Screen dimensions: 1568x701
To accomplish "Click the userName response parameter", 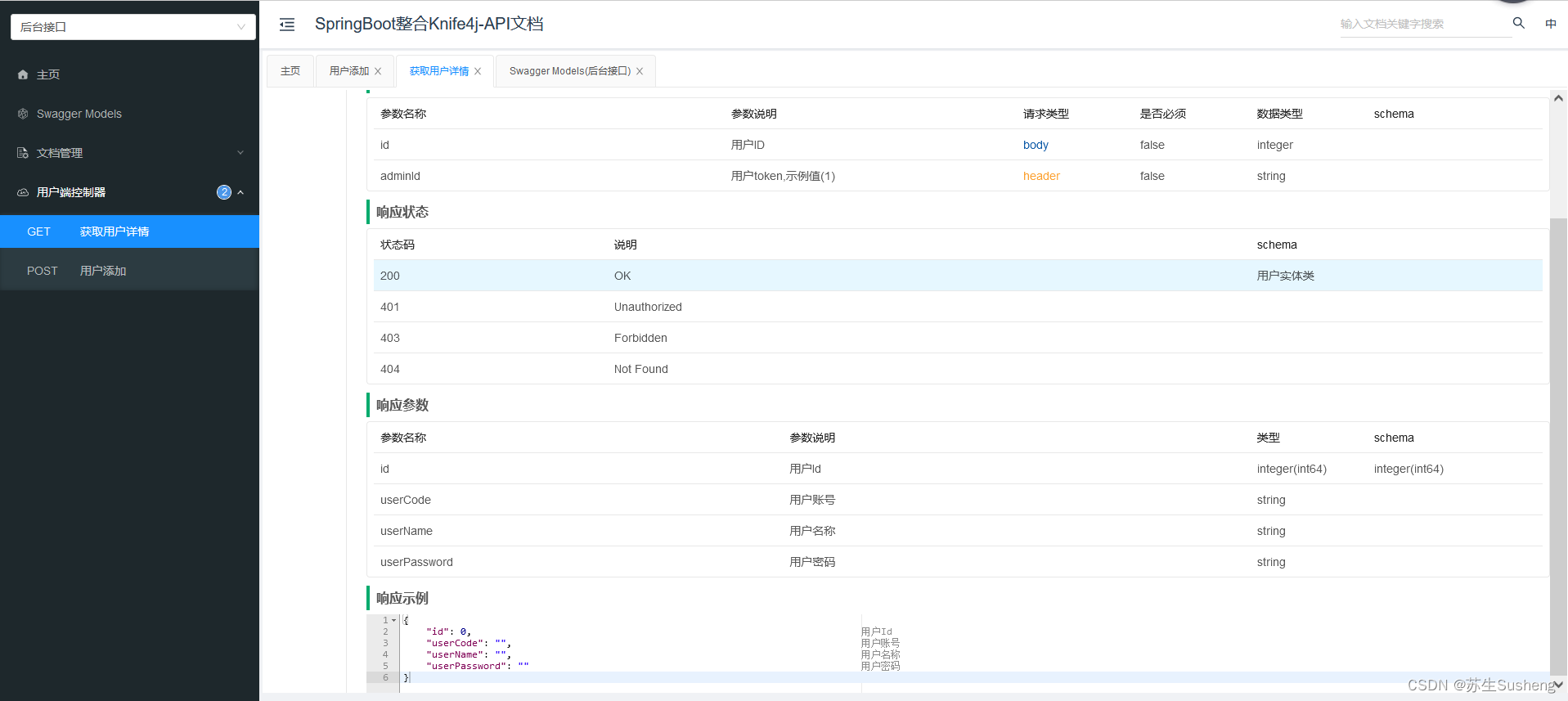I will (x=407, y=531).
